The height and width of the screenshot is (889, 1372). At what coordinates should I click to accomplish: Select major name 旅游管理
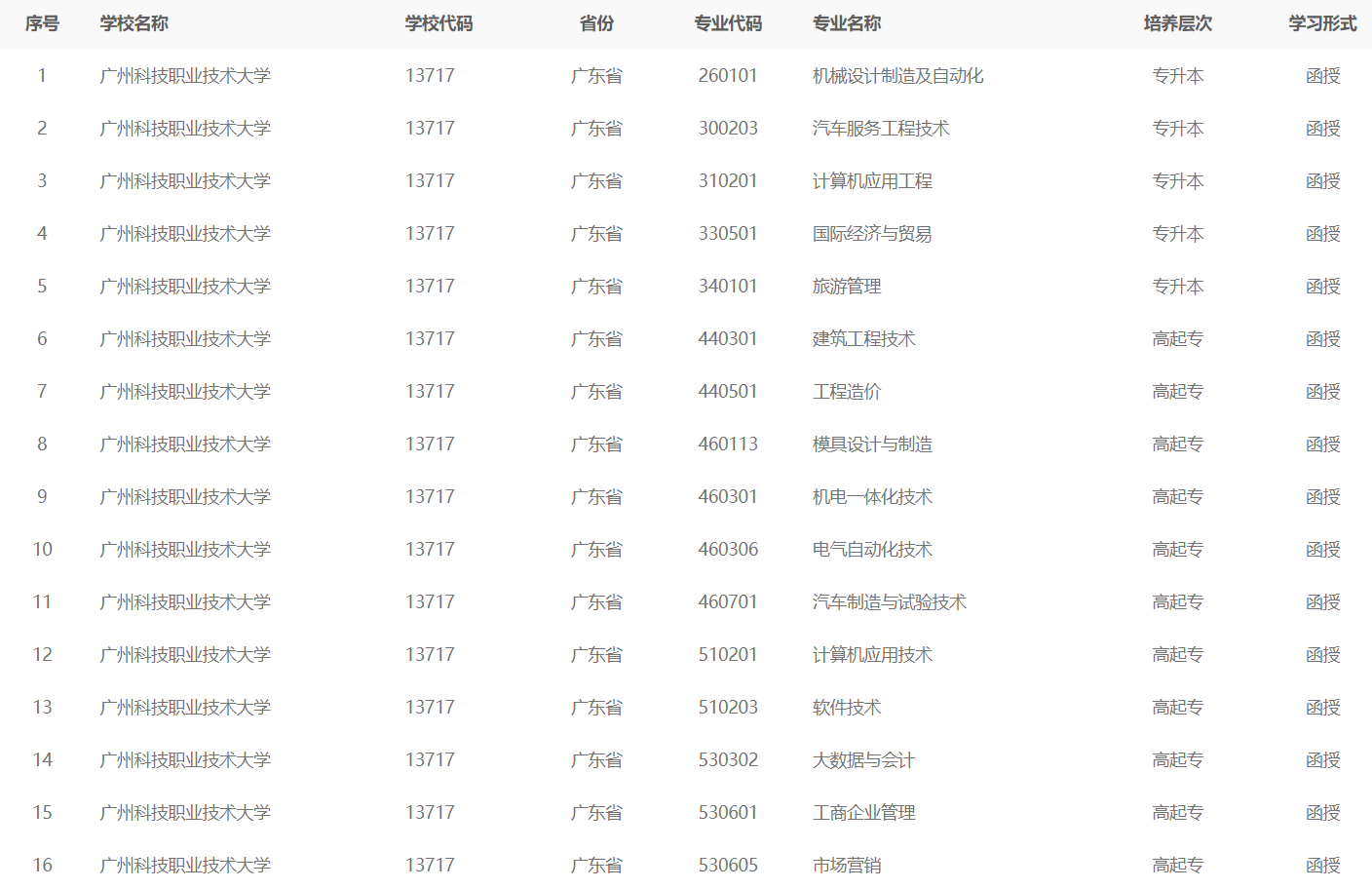click(847, 287)
